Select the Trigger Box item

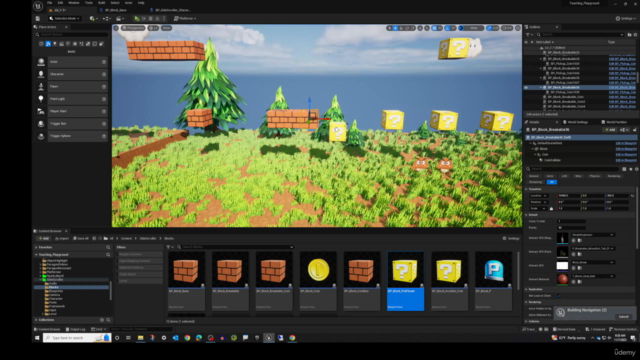[x=71, y=124]
